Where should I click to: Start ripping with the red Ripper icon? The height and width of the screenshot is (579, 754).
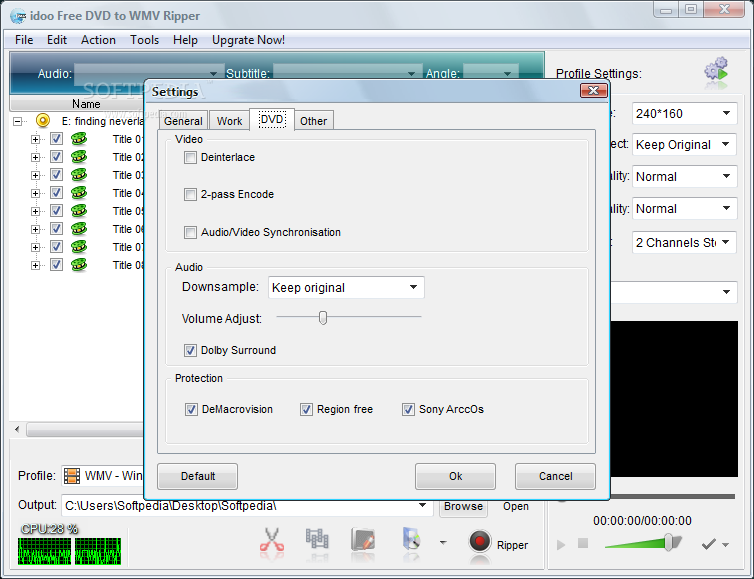tap(479, 541)
